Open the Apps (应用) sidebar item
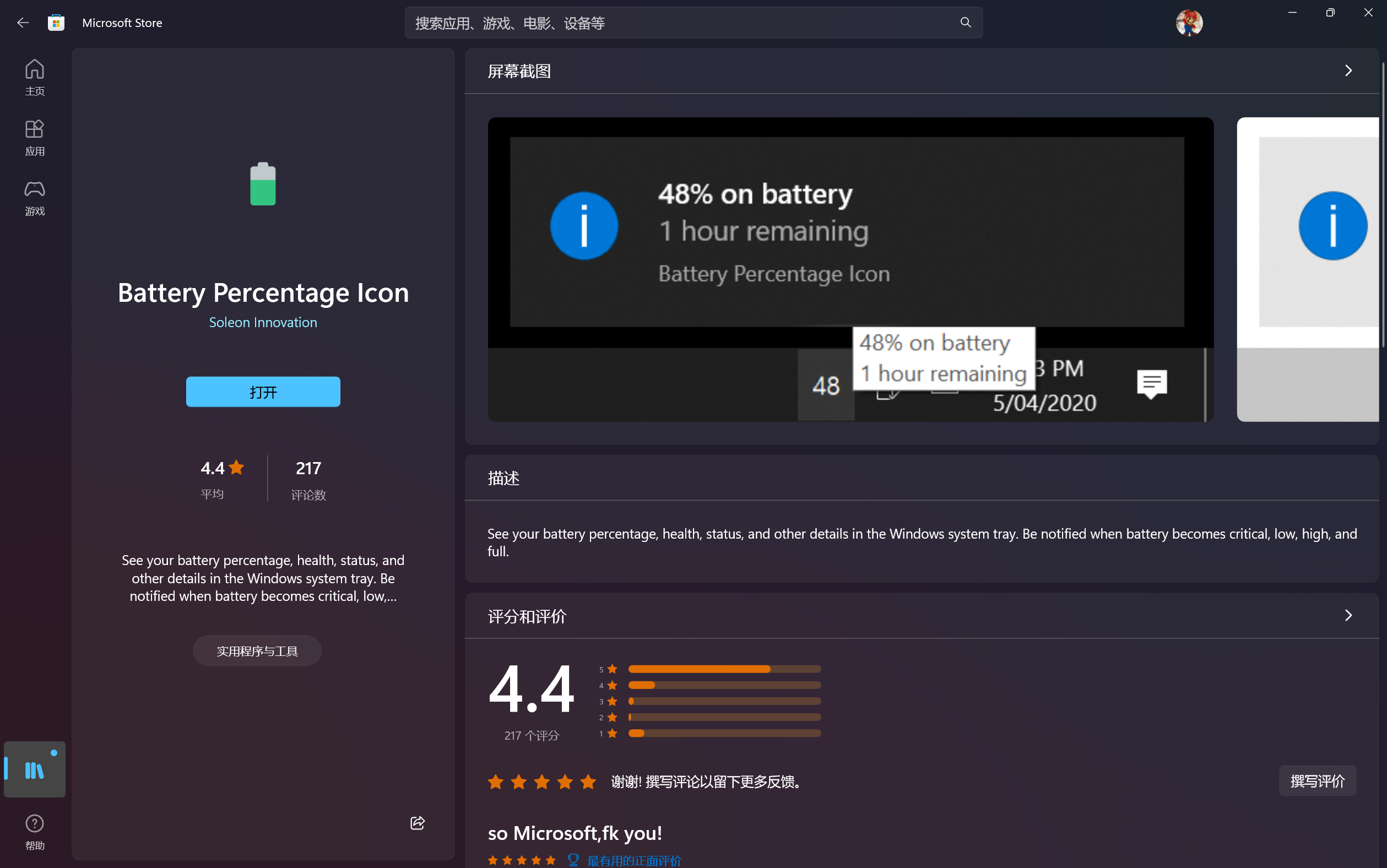The height and width of the screenshot is (868, 1387). tap(35, 138)
